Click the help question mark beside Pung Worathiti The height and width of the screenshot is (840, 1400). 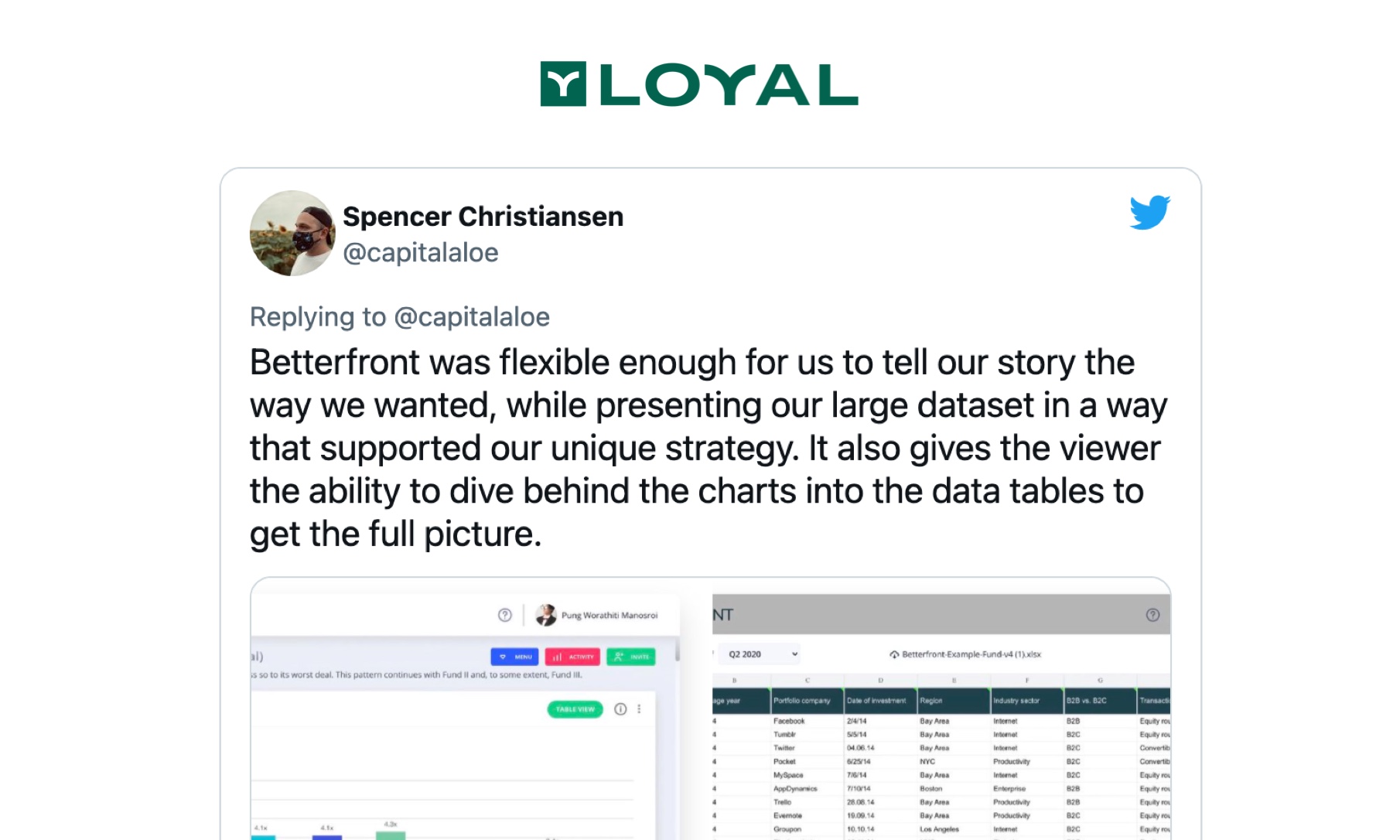(505, 615)
